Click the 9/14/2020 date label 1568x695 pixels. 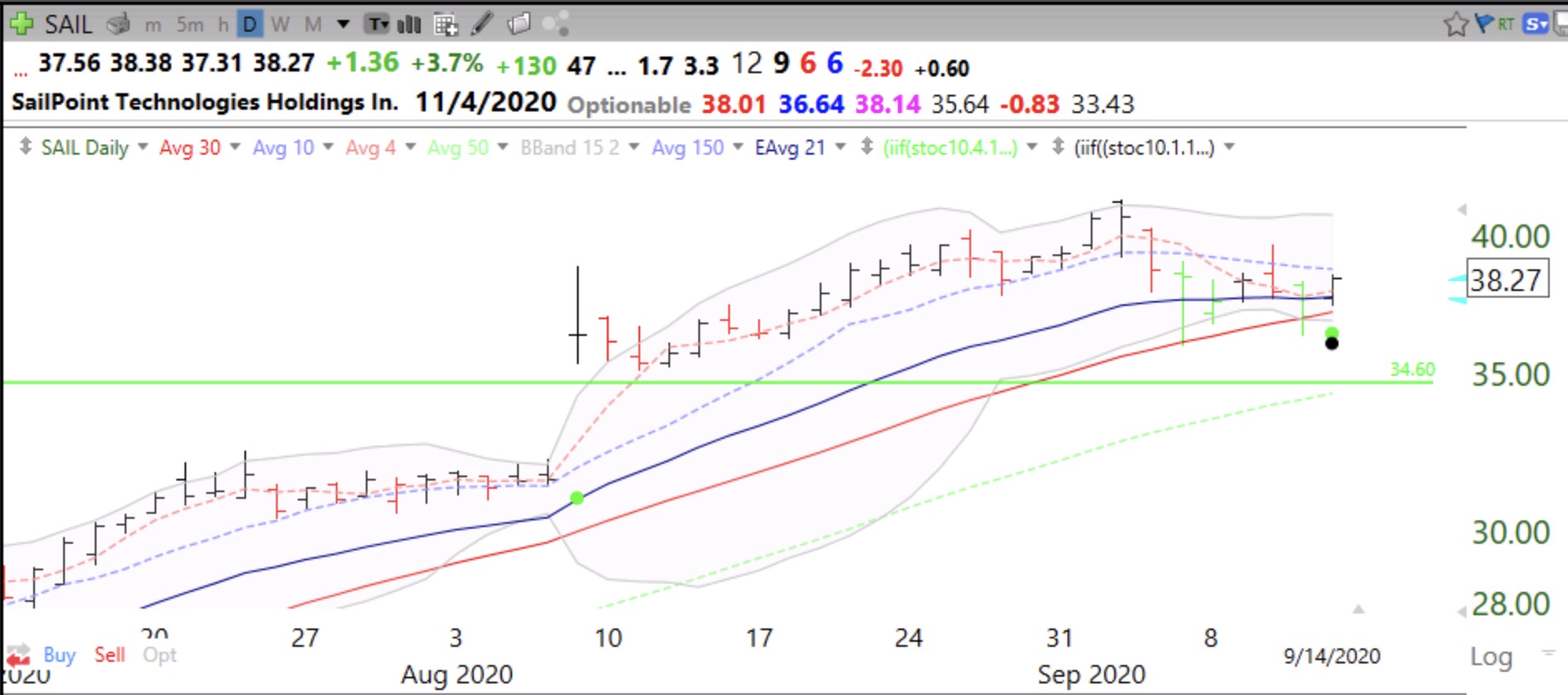1332,656
